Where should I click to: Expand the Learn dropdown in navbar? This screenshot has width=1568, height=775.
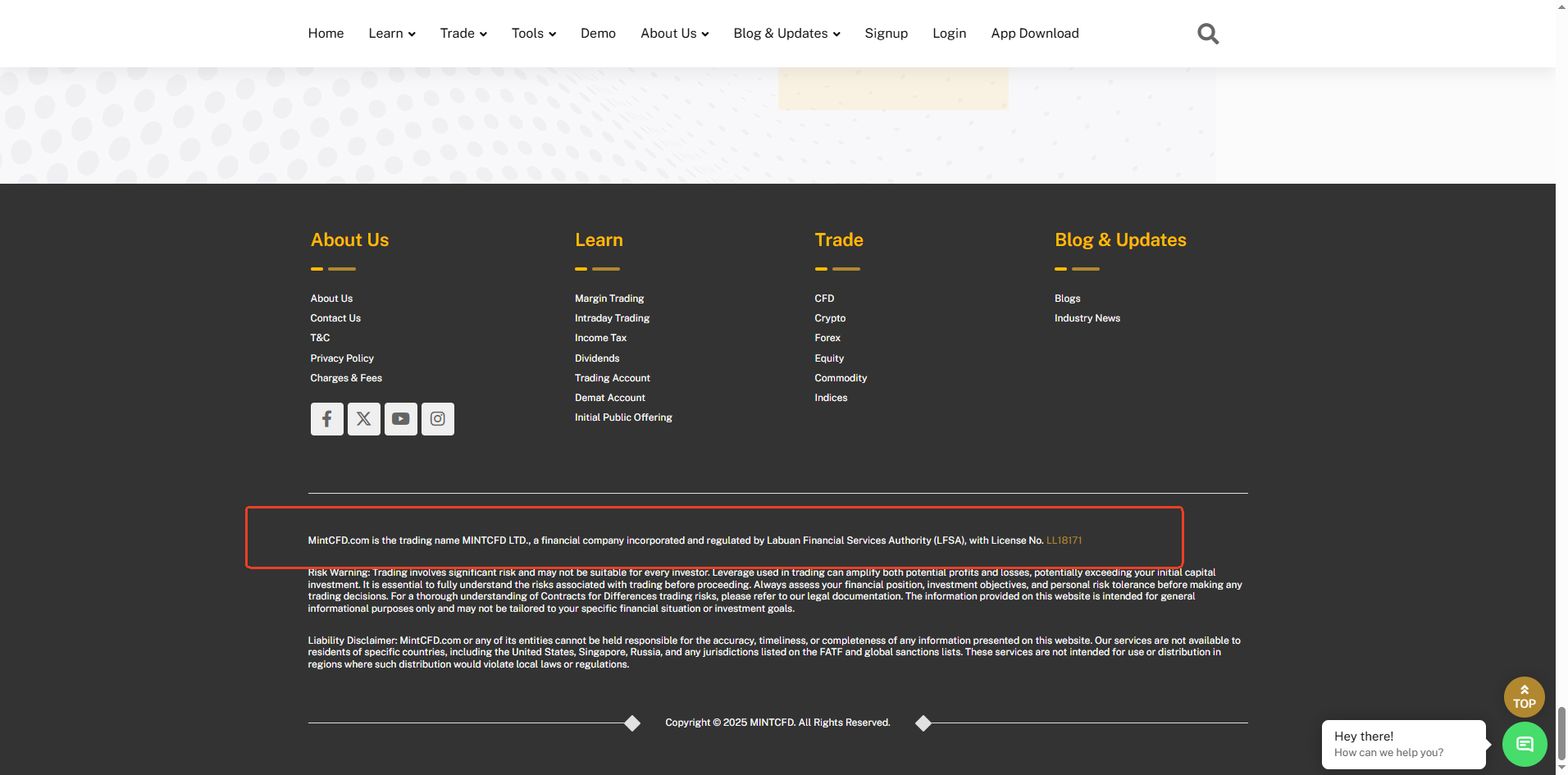pos(391,34)
